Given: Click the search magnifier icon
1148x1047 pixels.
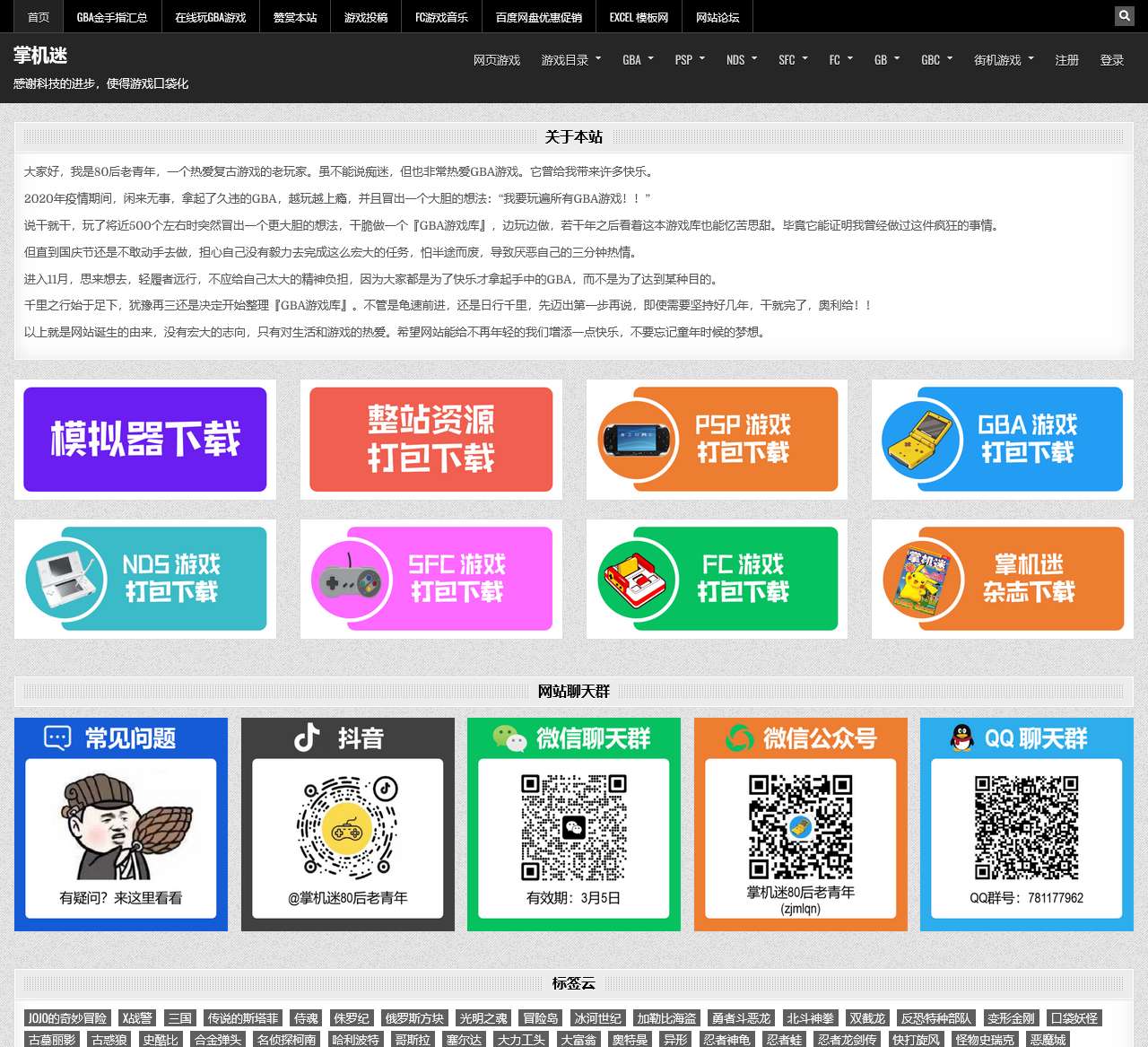Looking at the screenshot, I should click(x=1124, y=16).
